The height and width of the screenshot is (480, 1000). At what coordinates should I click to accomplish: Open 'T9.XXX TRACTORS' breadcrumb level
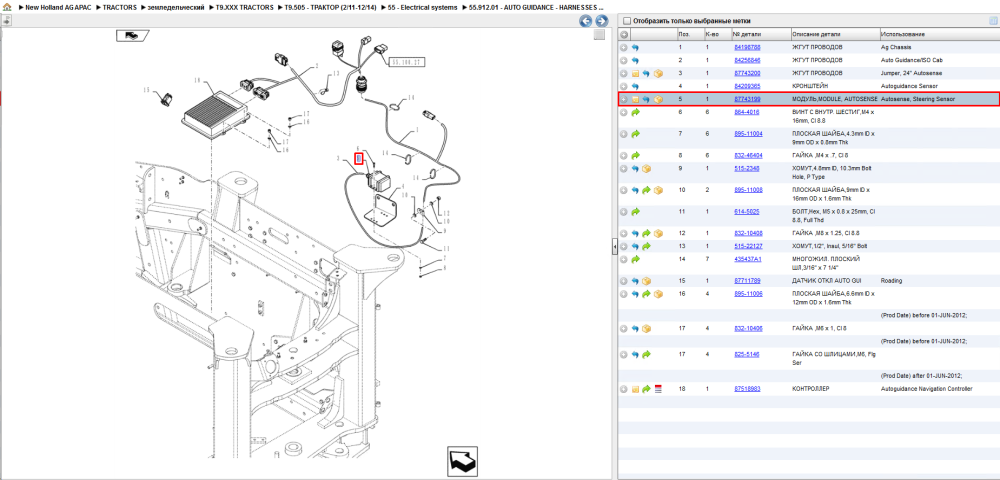tap(245, 7)
